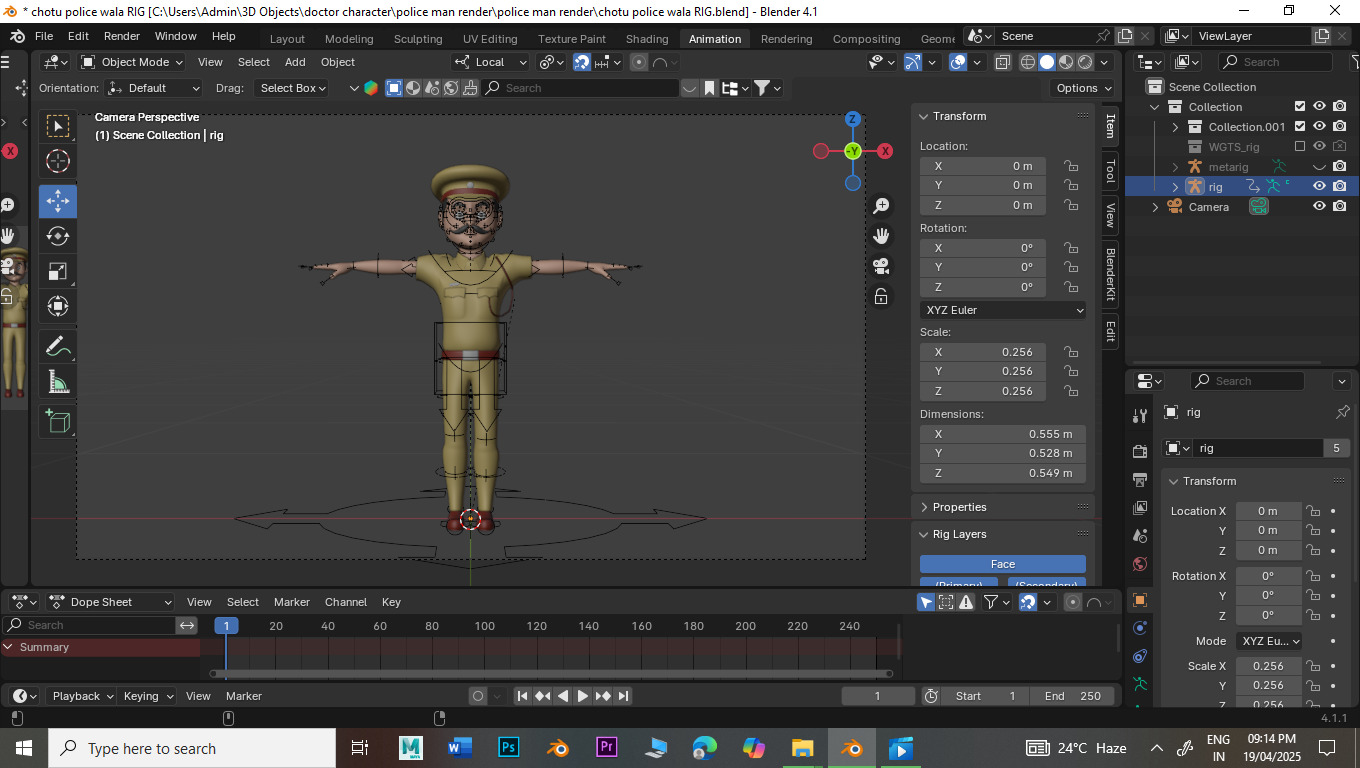Toggle X-ray display
This screenshot has width=1360, height=768.
[x=1002, y=62]
